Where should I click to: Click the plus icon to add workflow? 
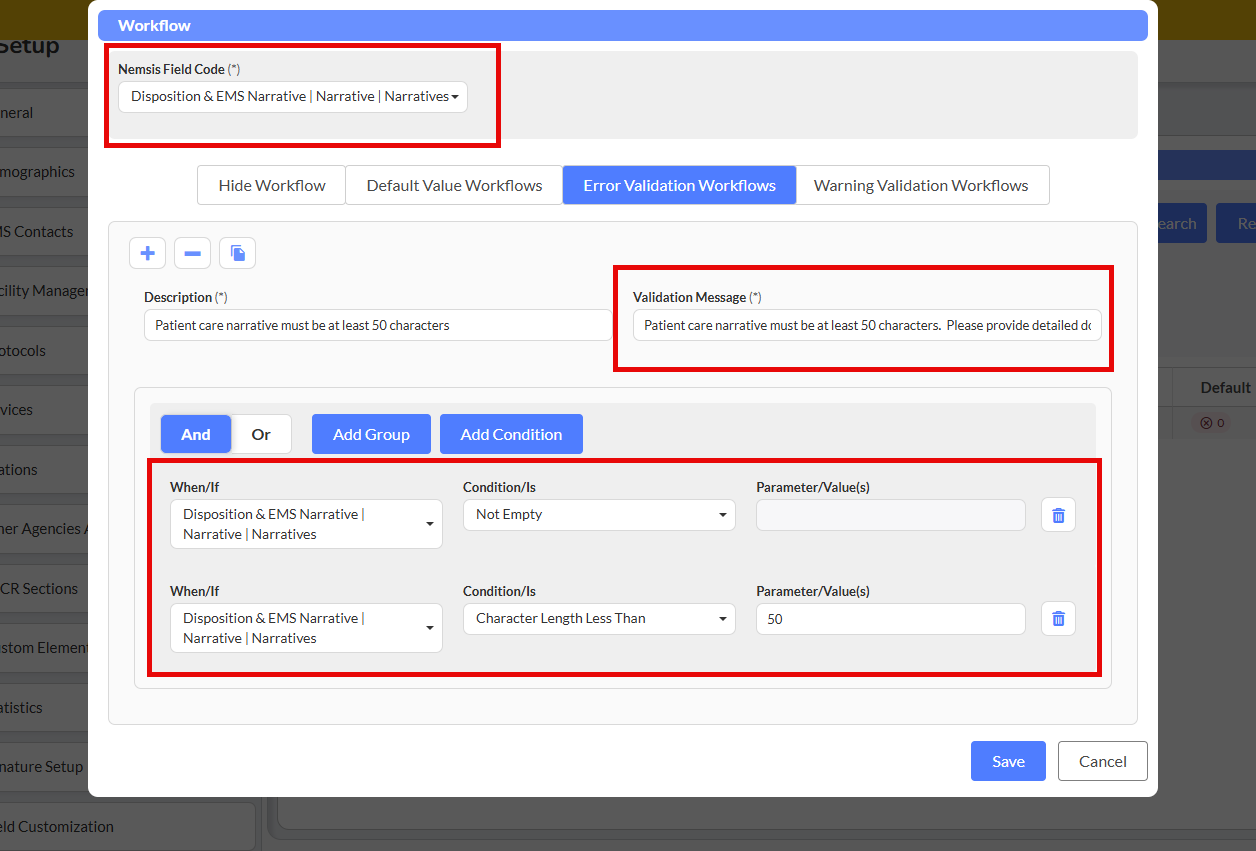147,253
